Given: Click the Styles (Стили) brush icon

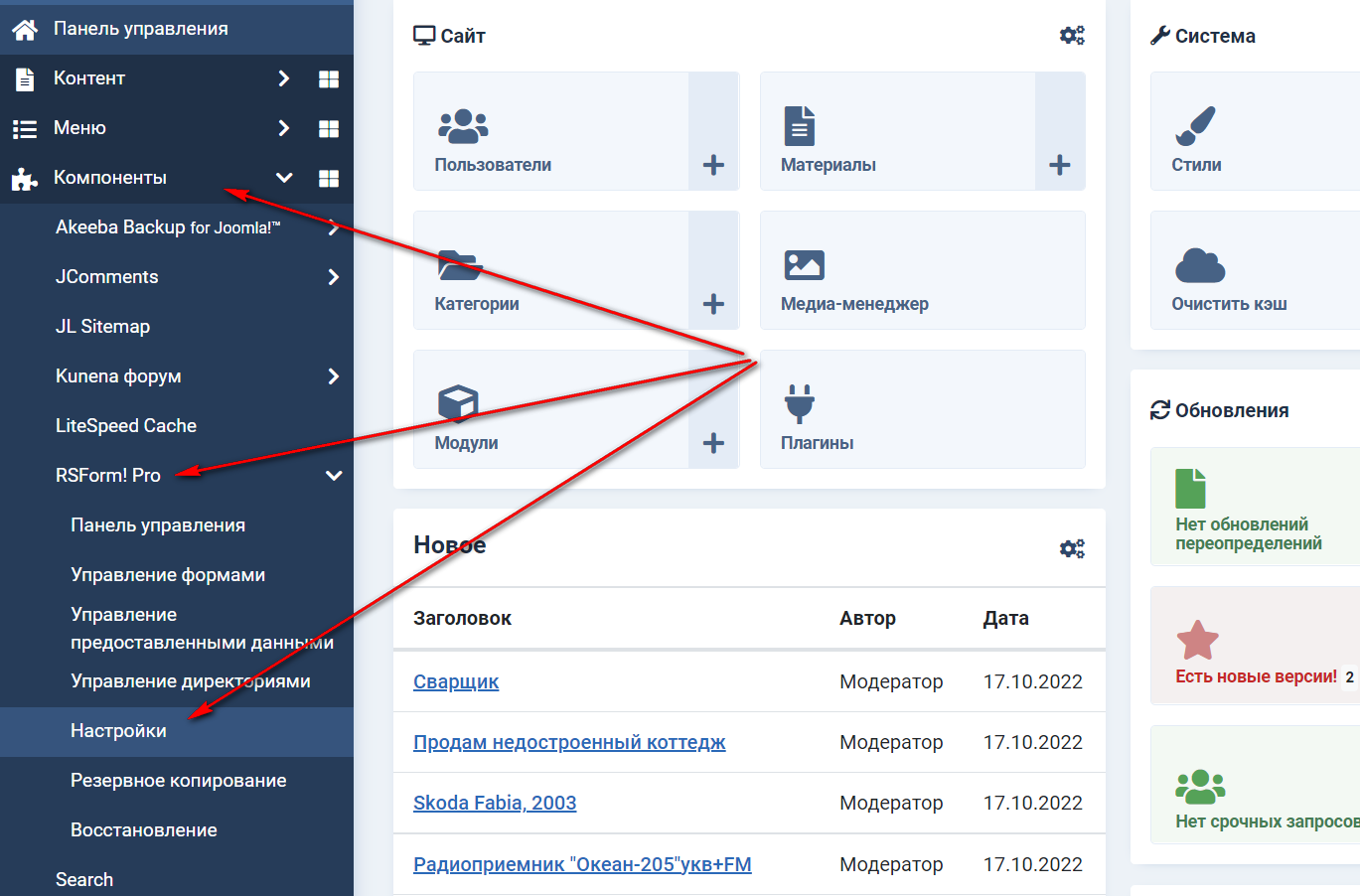Looking at the screenshot, I should coord(1195,126).
